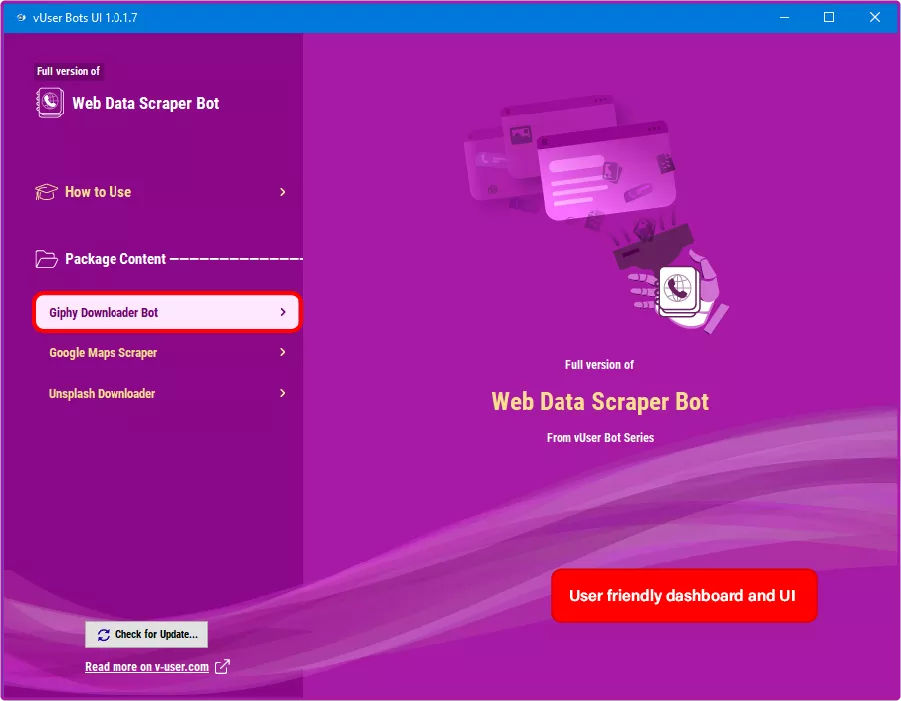Click the external link icon beside v-user.com
The height and width of the screenshot is (701, 901).
[x=222, y=667]
